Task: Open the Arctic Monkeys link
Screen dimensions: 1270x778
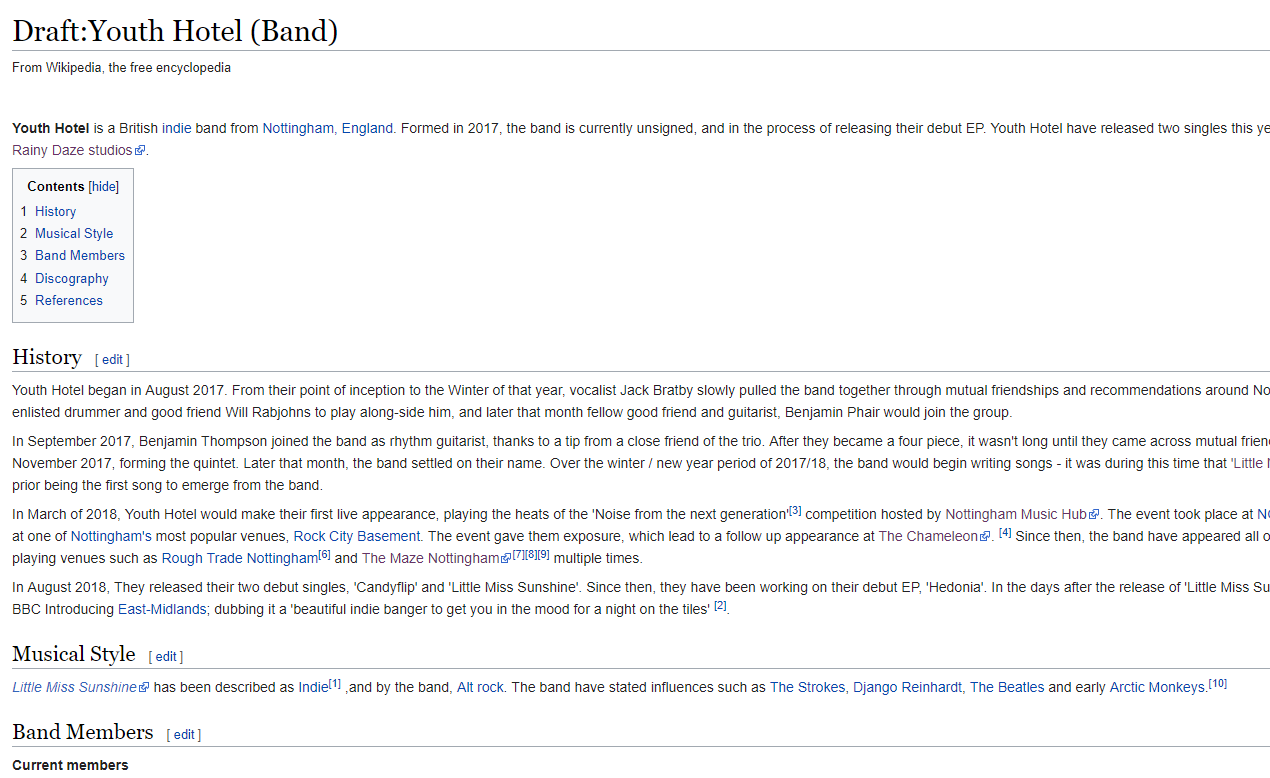Action: pyautogui.click(x=1157, y=687)
